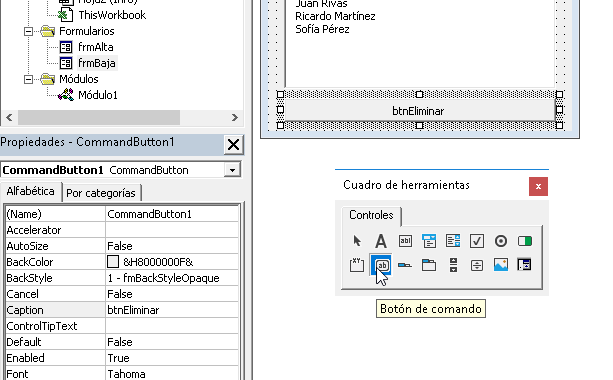Click the BackColor color swatch

tap(113, 262)
